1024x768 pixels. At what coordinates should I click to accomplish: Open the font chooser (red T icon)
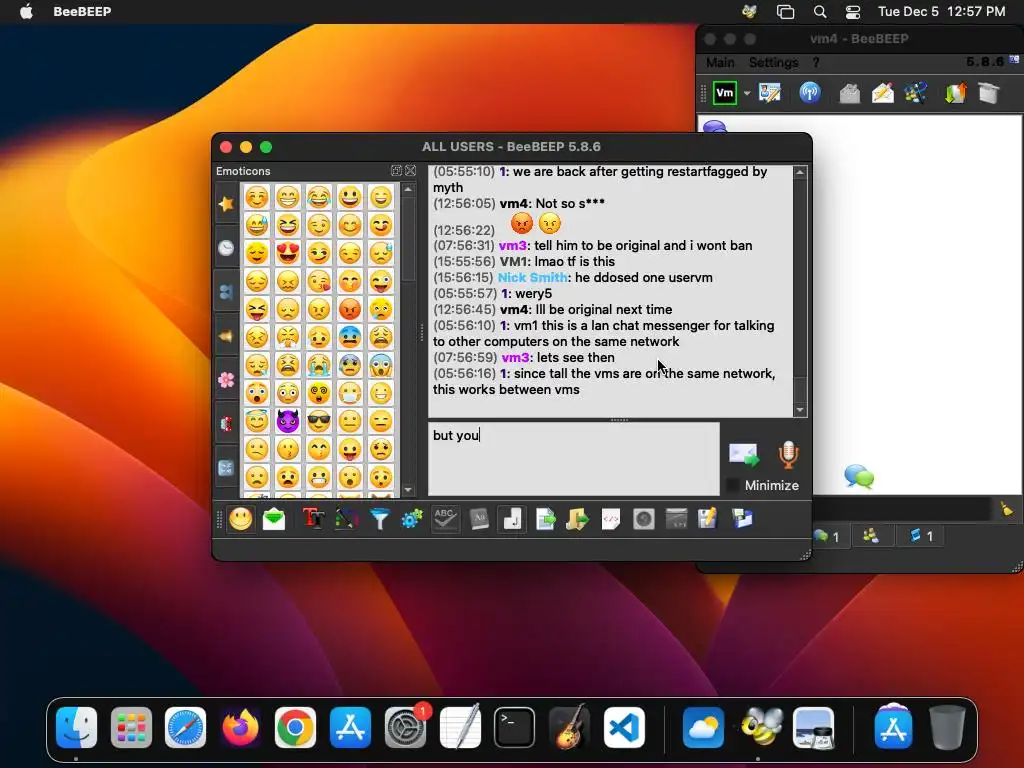(313, 519)
